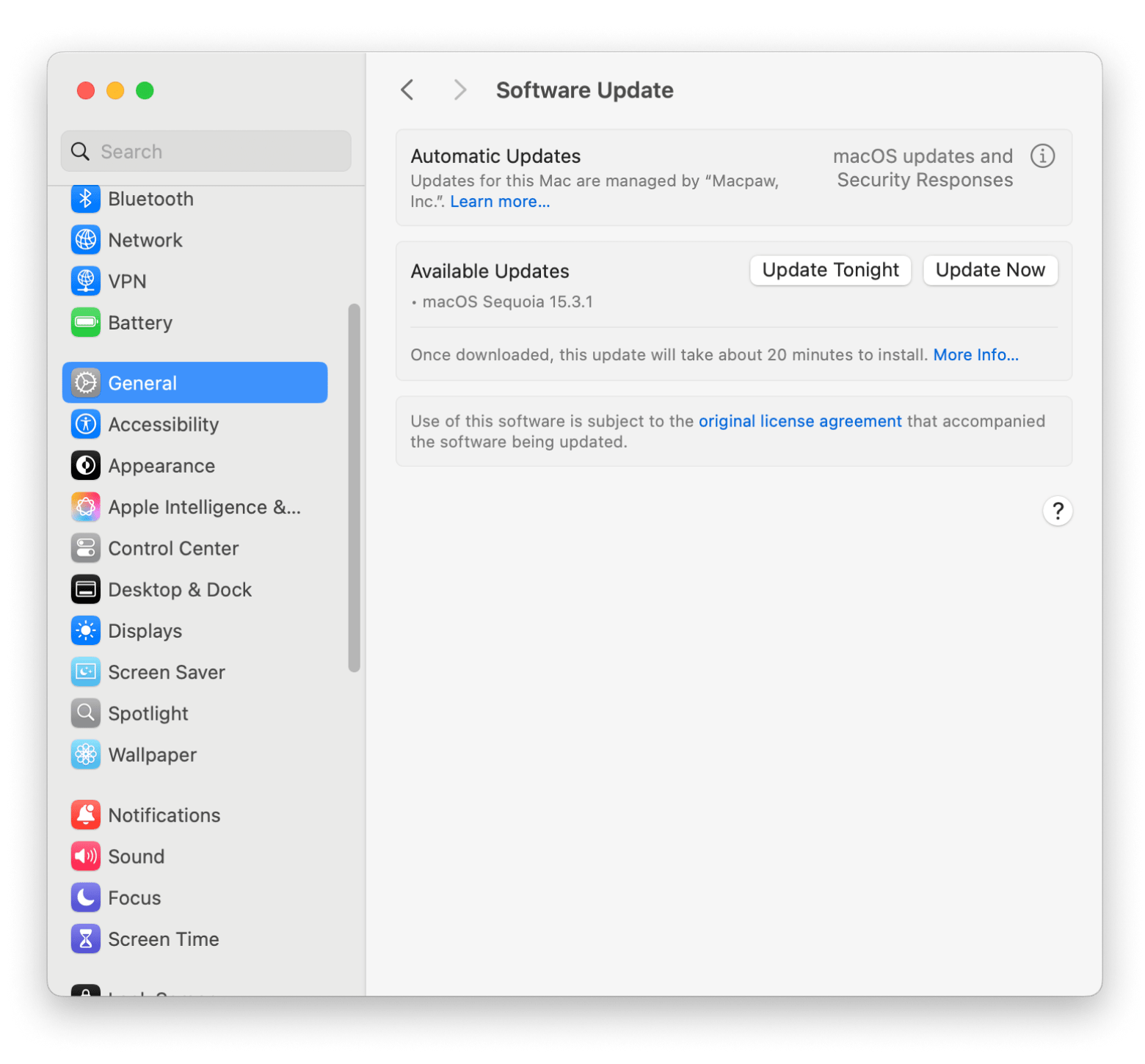1145x1064 pixels.
Task: Open Network settings
Action: tap(145, 239)
